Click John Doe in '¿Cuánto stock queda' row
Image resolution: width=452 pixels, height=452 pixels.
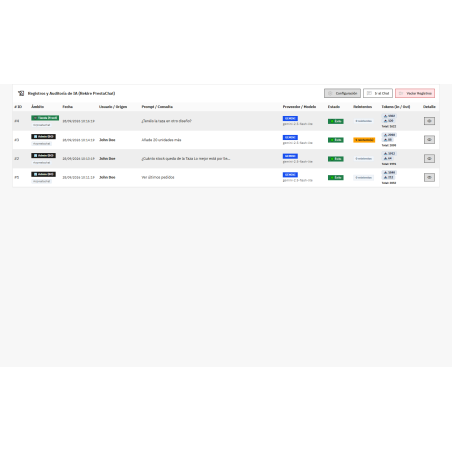pos(107,159)
